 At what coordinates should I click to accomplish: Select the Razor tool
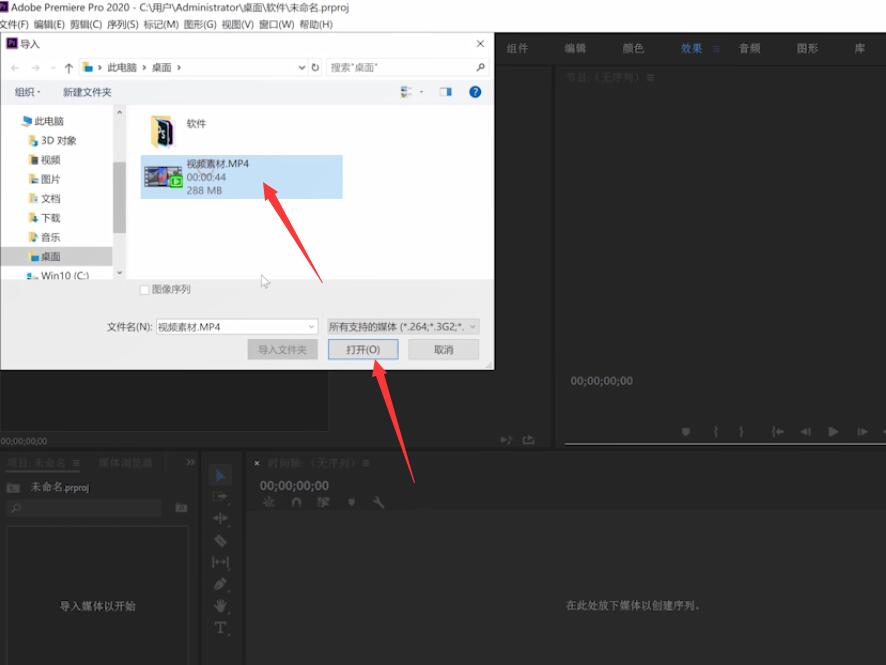220,541
